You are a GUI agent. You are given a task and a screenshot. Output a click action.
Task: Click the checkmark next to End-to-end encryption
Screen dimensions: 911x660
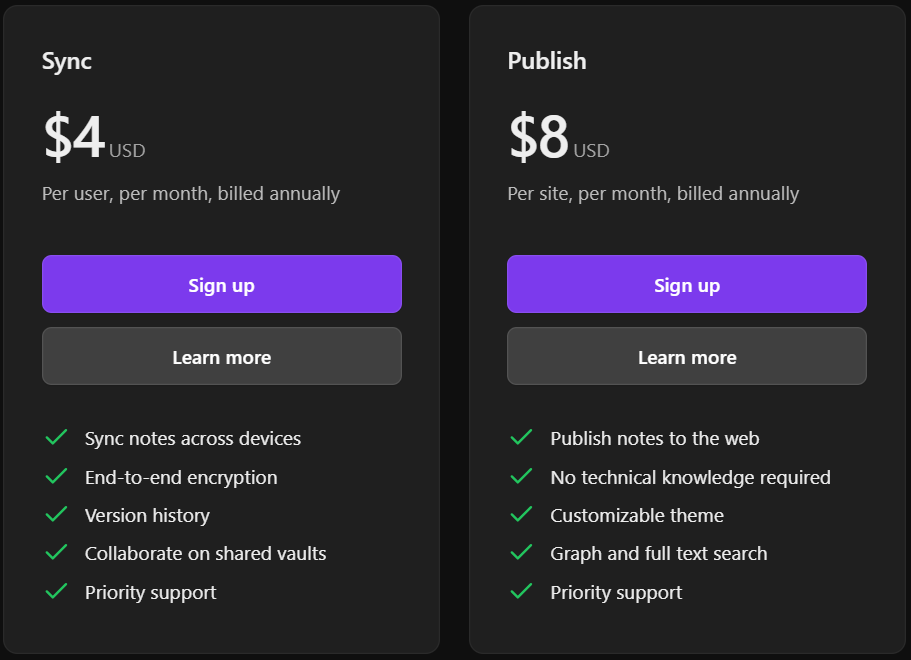(57, 477)
